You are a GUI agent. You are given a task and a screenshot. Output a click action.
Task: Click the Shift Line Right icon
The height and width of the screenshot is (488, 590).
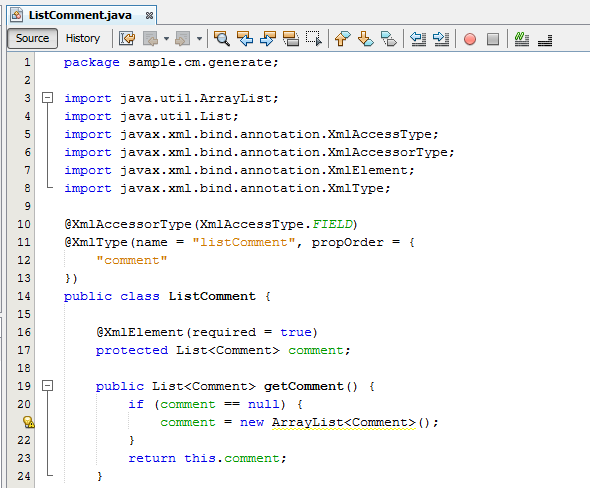[x=441, y=38]
